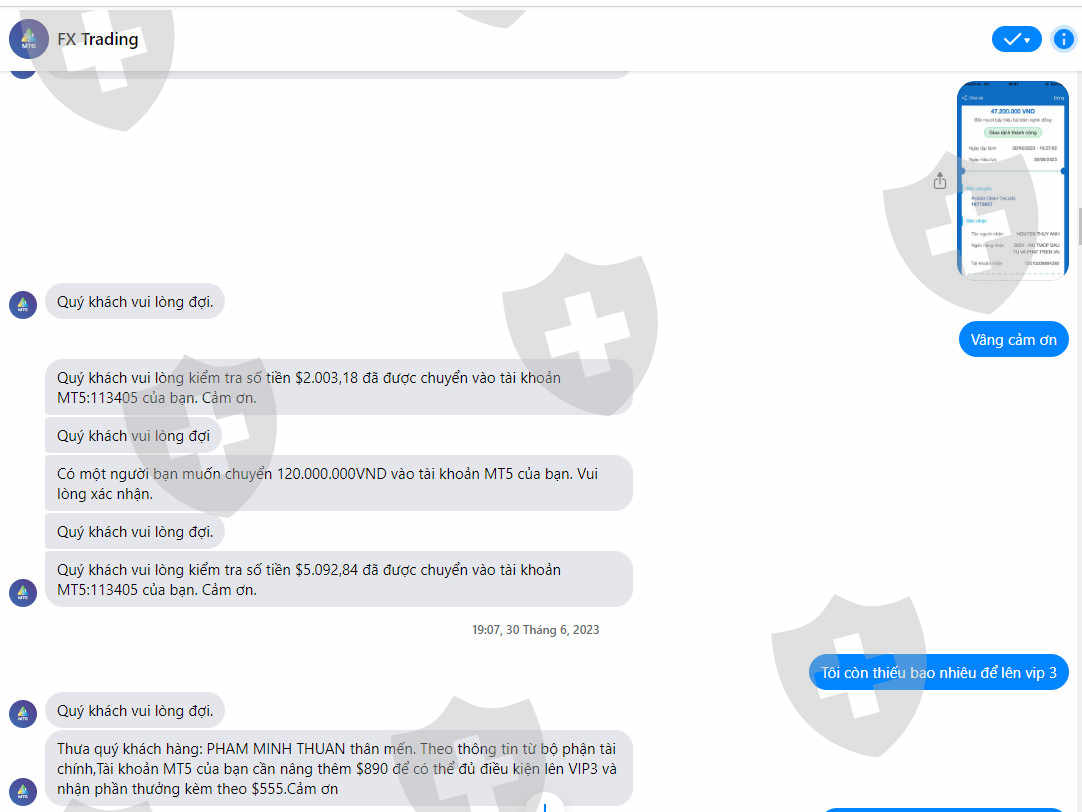Click the 19:07, 30 Tháng 6, 2023 timestamp
1082x812 pixels.
(x=535, y=630)
